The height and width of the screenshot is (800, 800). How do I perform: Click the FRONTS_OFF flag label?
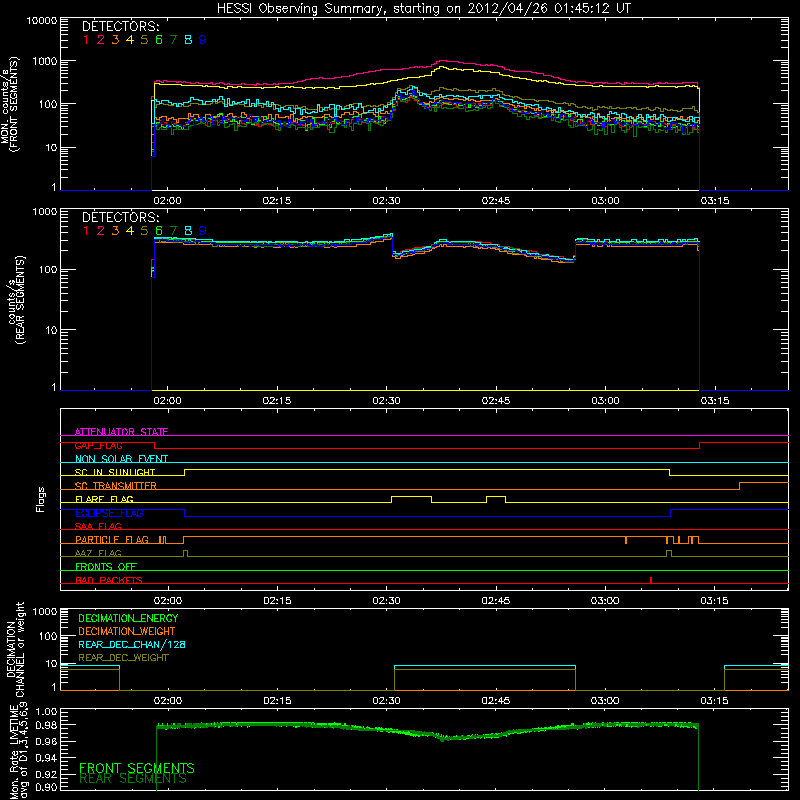coord(106,567)
